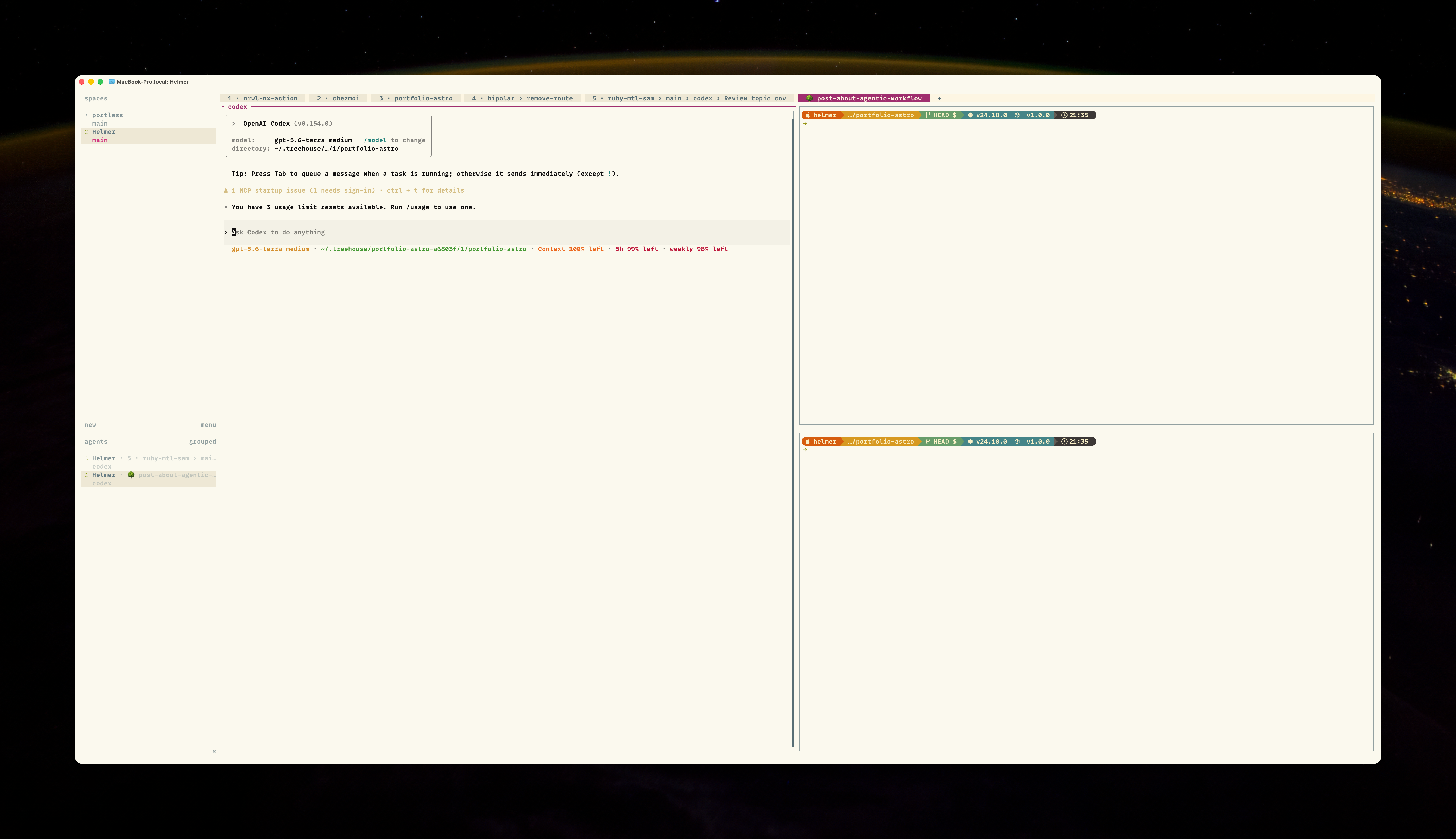Click the clock icon in the upper terminal prompt

point(1064,115)
